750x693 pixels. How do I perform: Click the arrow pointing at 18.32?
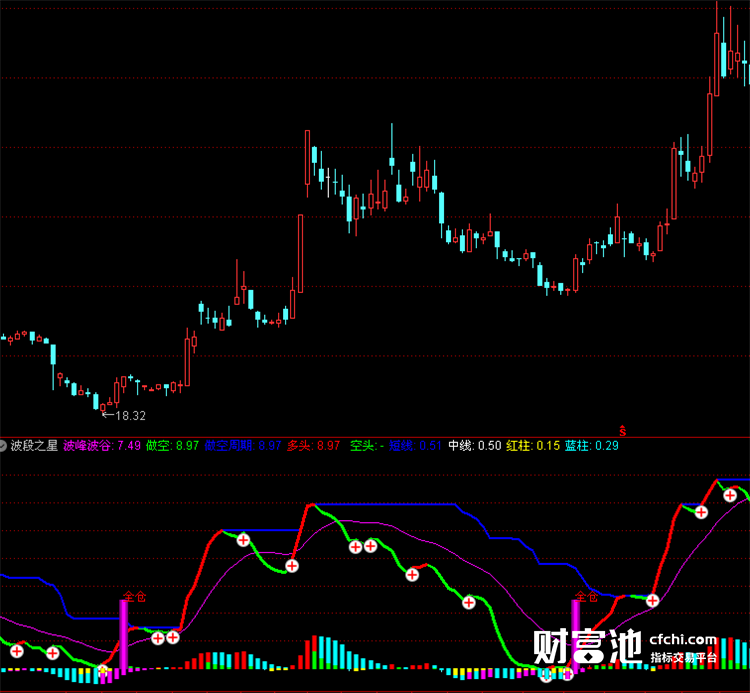(108, 415)
